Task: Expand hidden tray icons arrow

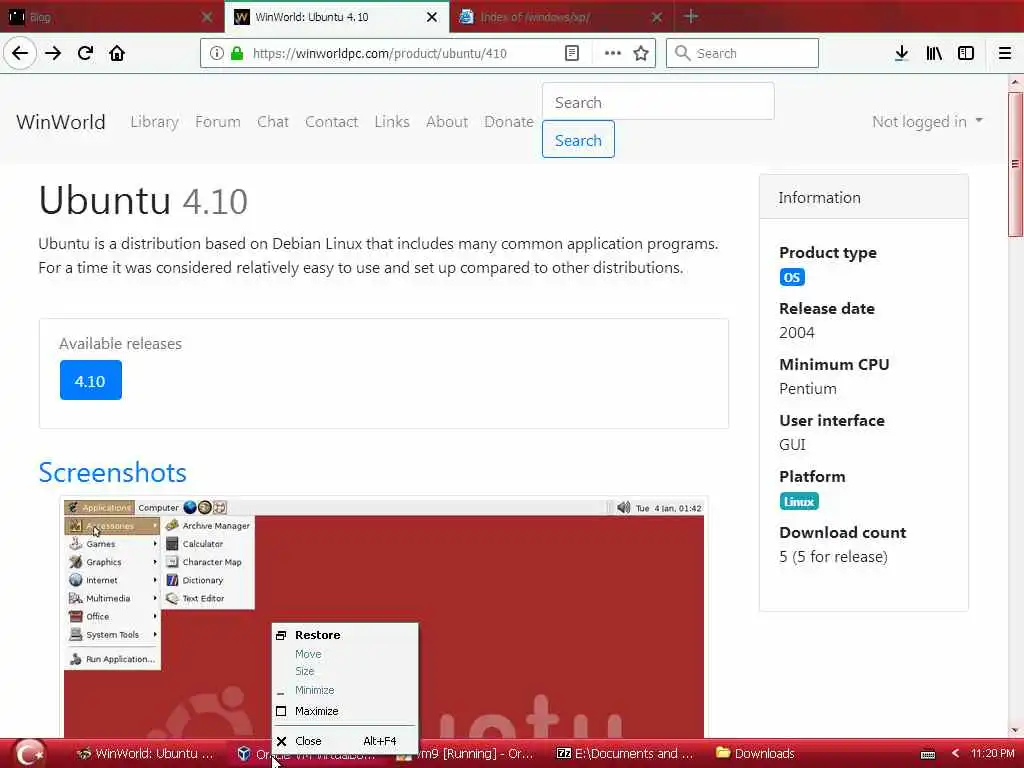Action: pos(955,754)
